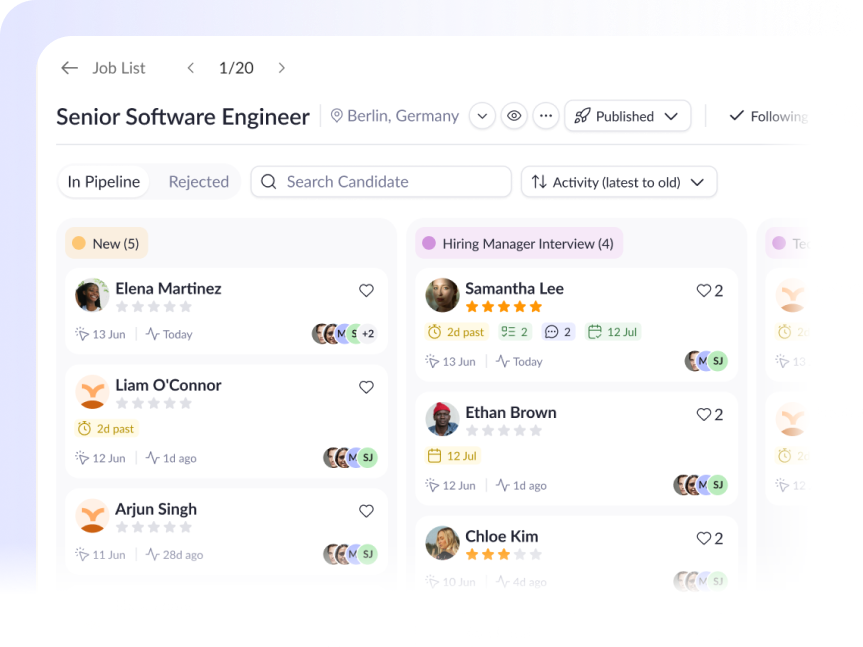The height and width of the screenshot is (647, 863).
Task: Focus the Search Candidate field
Action: click(x=381, y=182)
